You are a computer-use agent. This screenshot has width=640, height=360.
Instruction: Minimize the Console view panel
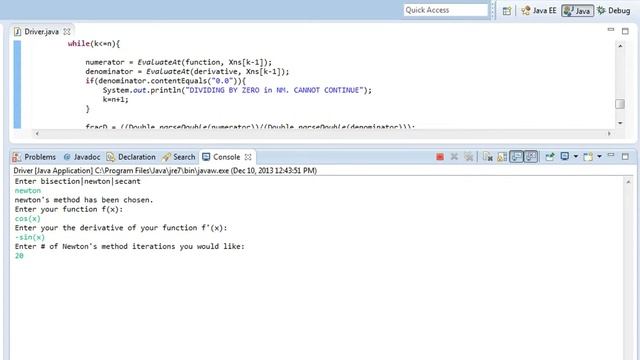coord(611,156)
